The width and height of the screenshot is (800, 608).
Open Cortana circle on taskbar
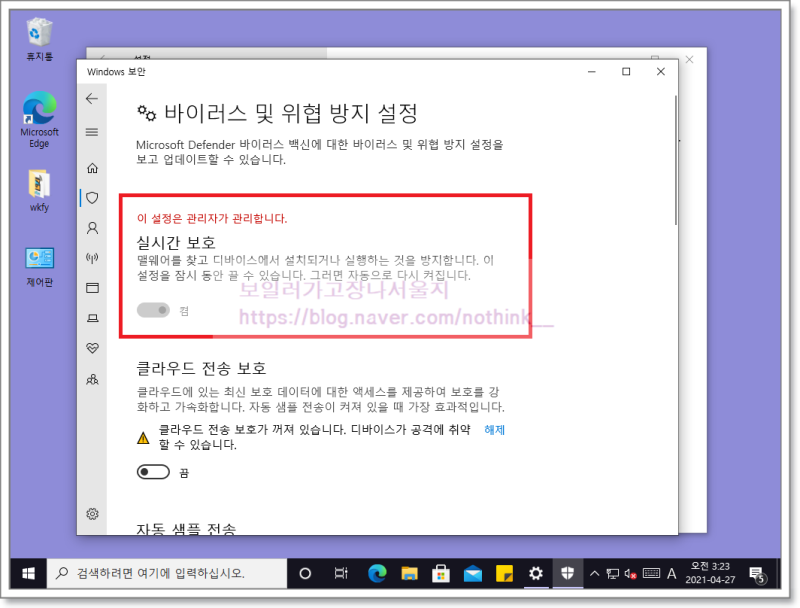click(305, 574)
